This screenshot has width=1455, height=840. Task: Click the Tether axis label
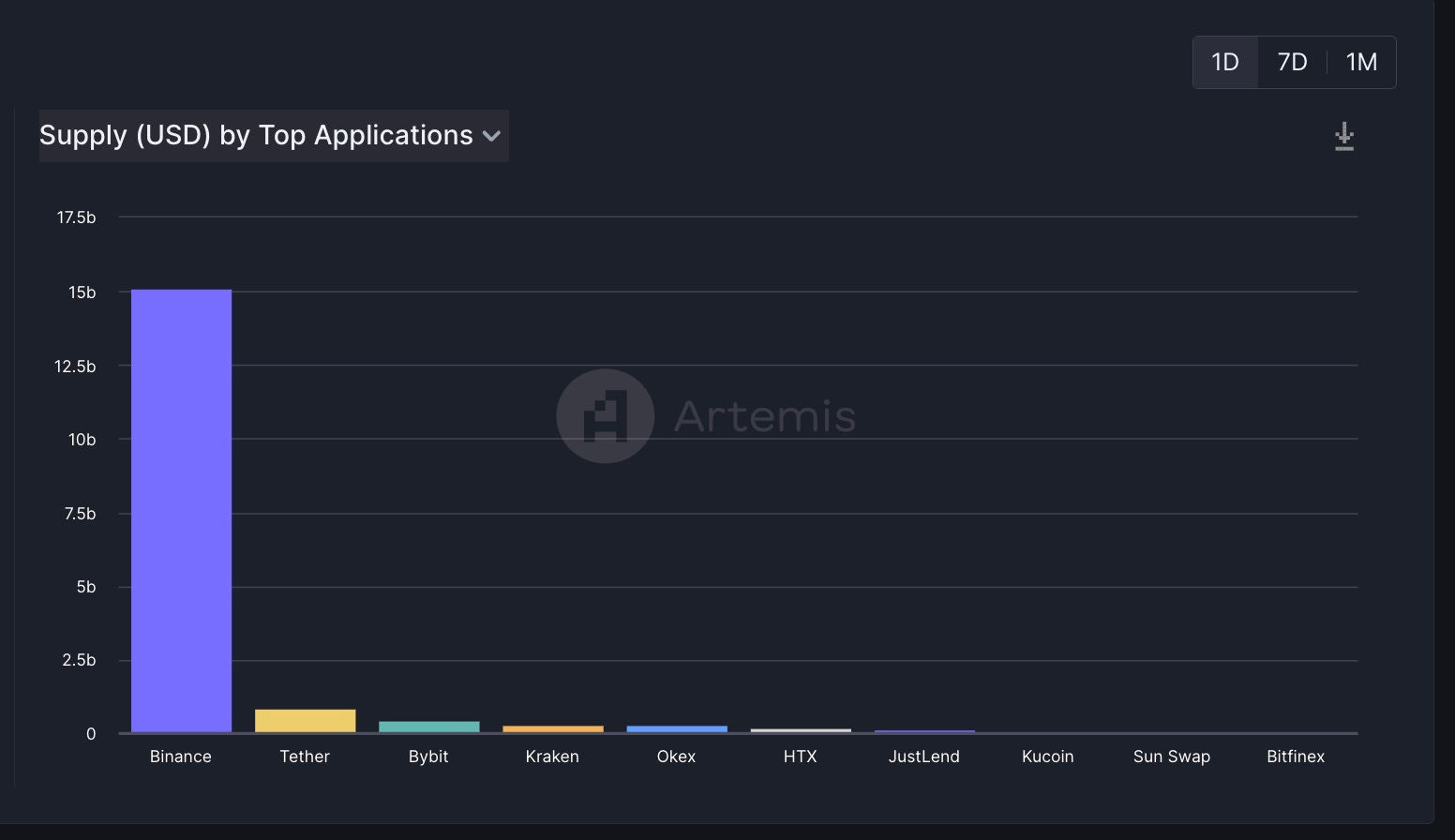pos(305,757)
